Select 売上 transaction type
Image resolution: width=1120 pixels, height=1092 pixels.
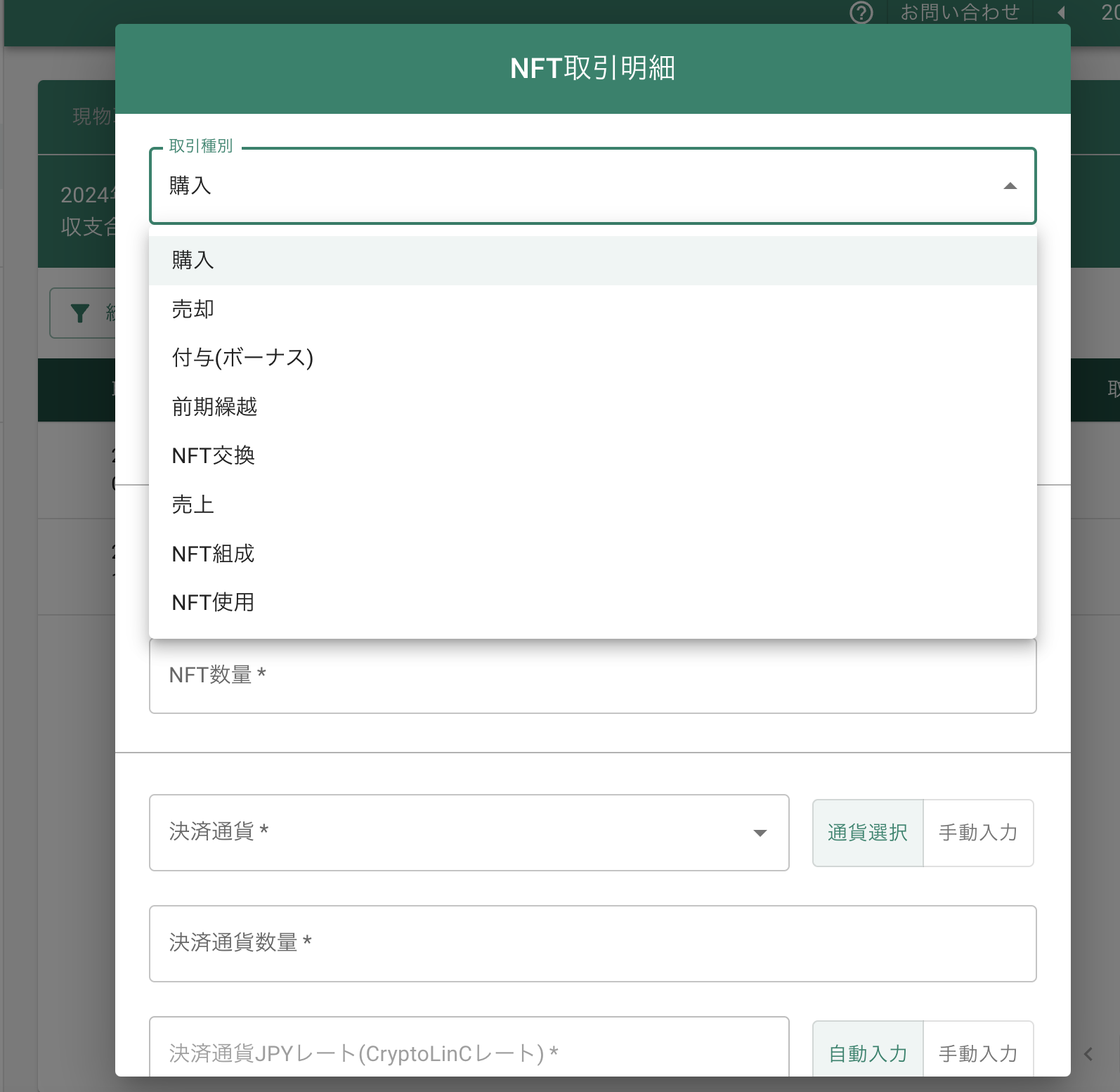(x=592, y=505)
